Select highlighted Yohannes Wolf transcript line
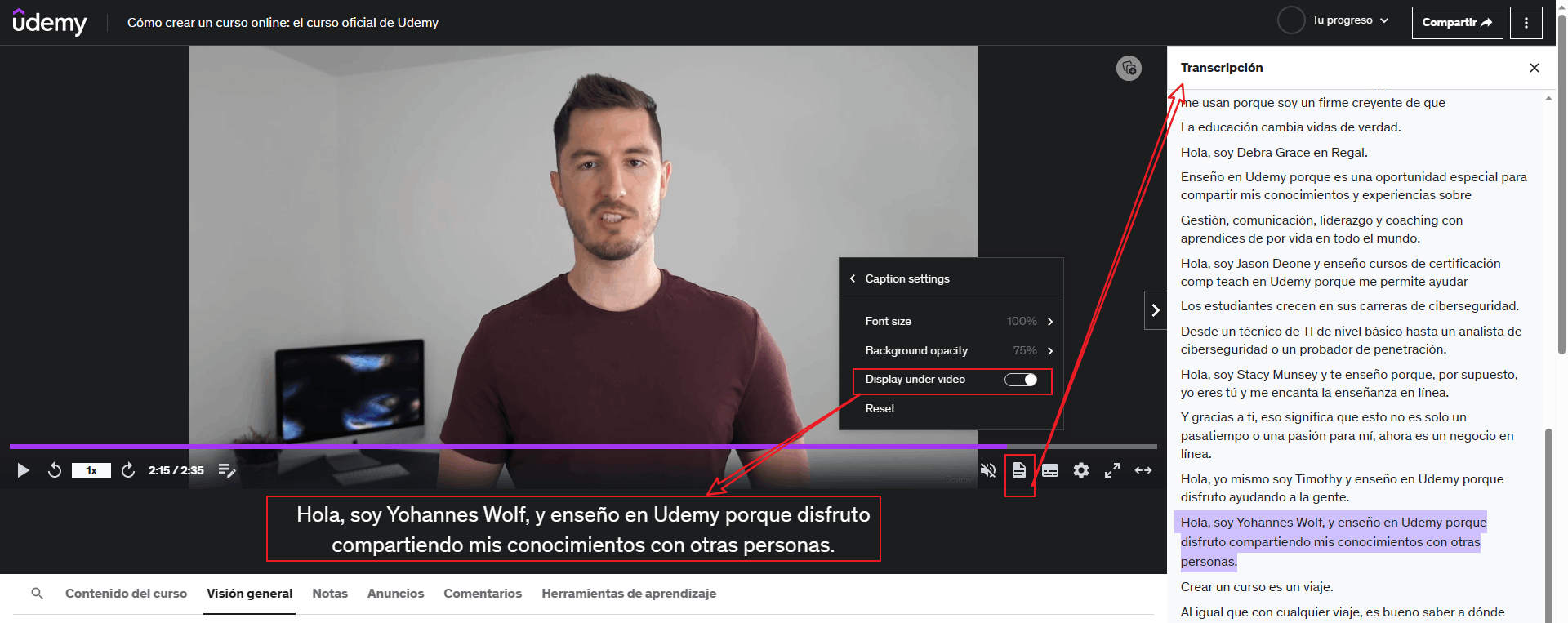The image size is (1568, 623). point(1331,541)
